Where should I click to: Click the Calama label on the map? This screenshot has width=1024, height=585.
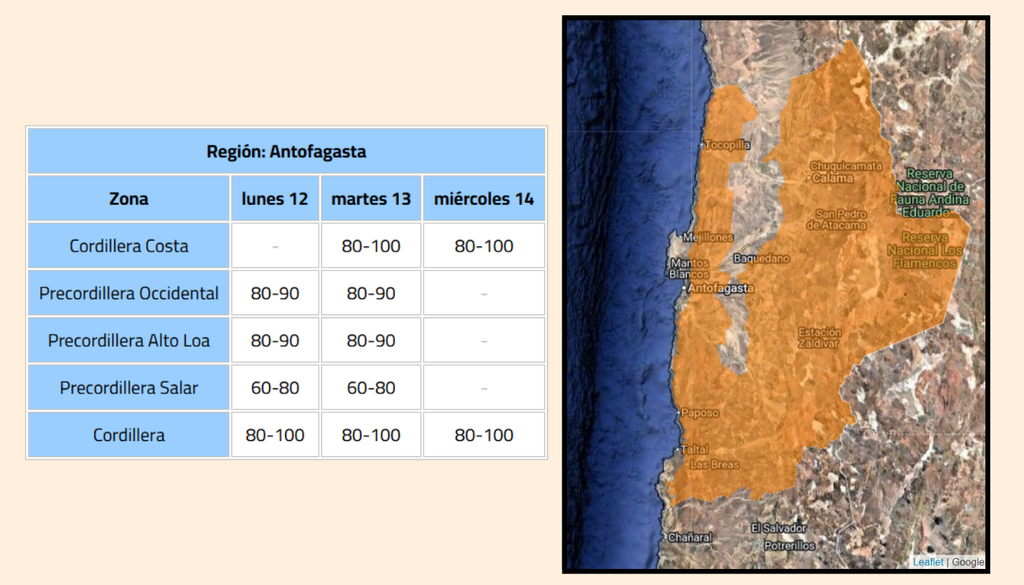point(833,178)
